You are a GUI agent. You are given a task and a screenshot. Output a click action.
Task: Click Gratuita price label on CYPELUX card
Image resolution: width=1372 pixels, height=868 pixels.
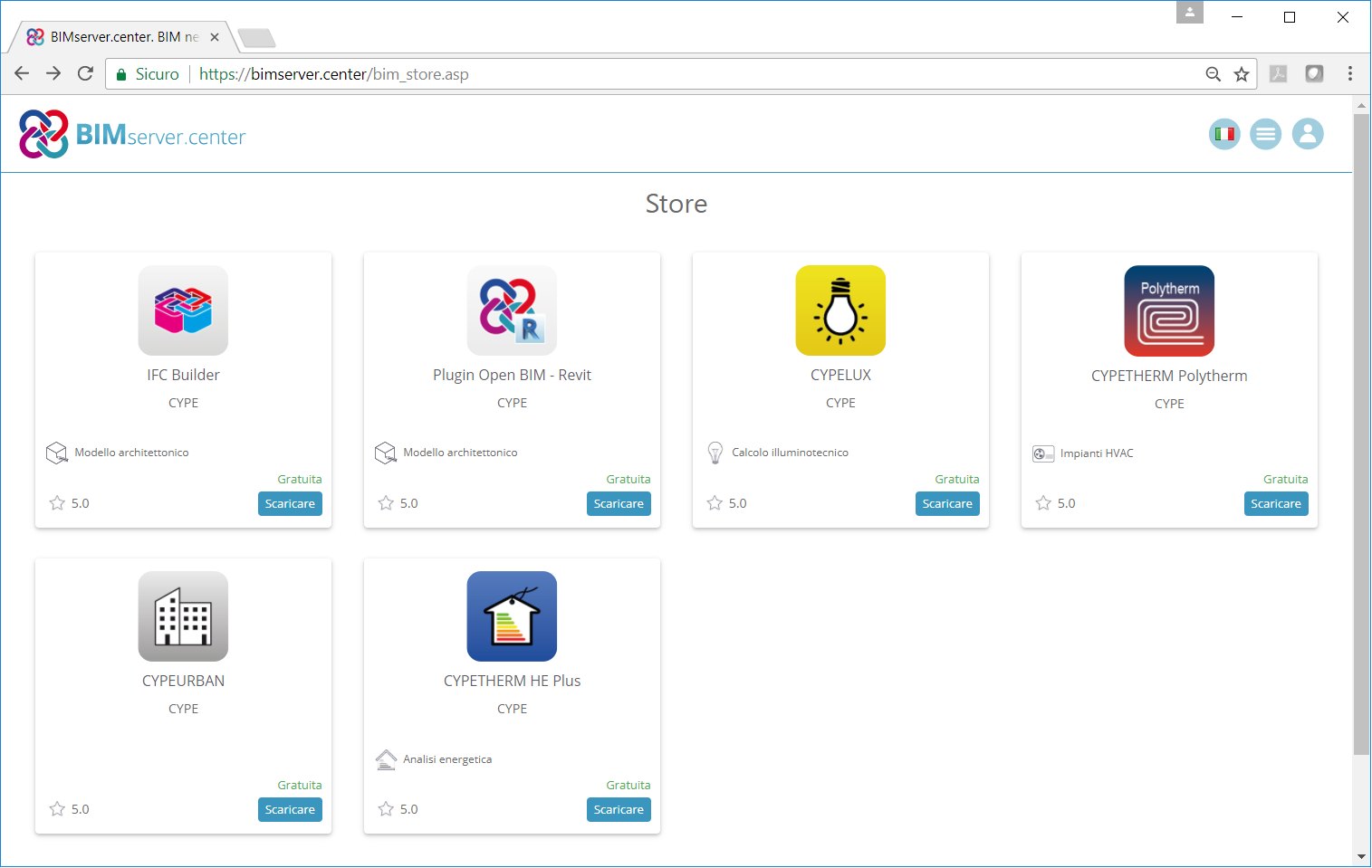pos(957,479)
